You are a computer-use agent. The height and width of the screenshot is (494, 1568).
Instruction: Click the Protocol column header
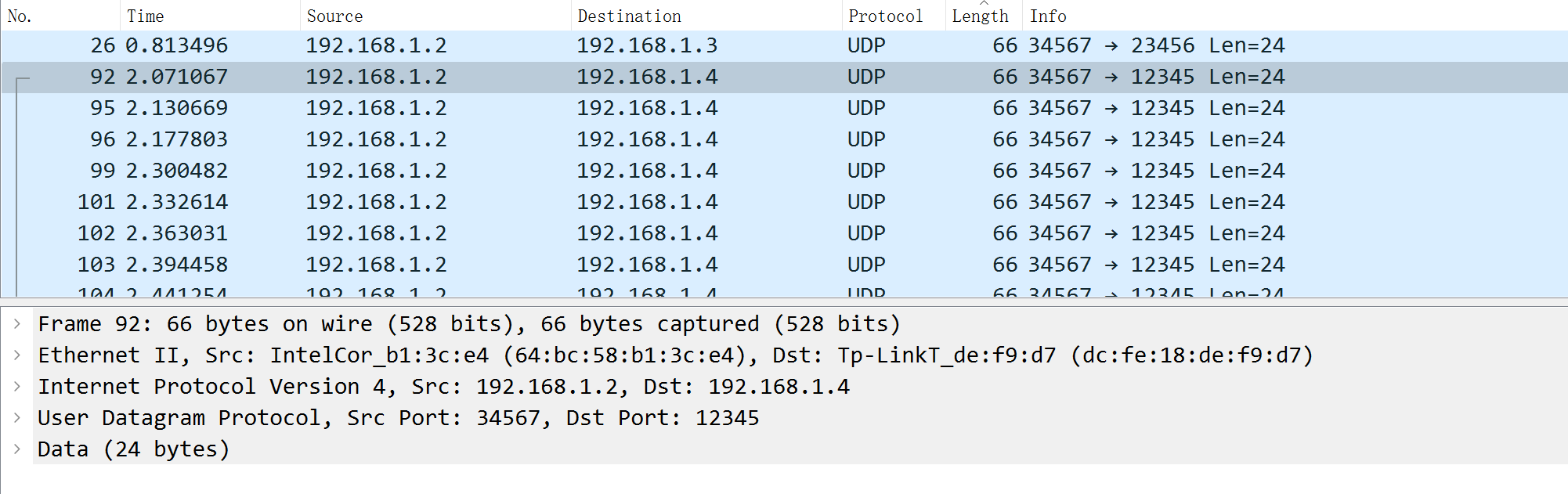point(894,16)
